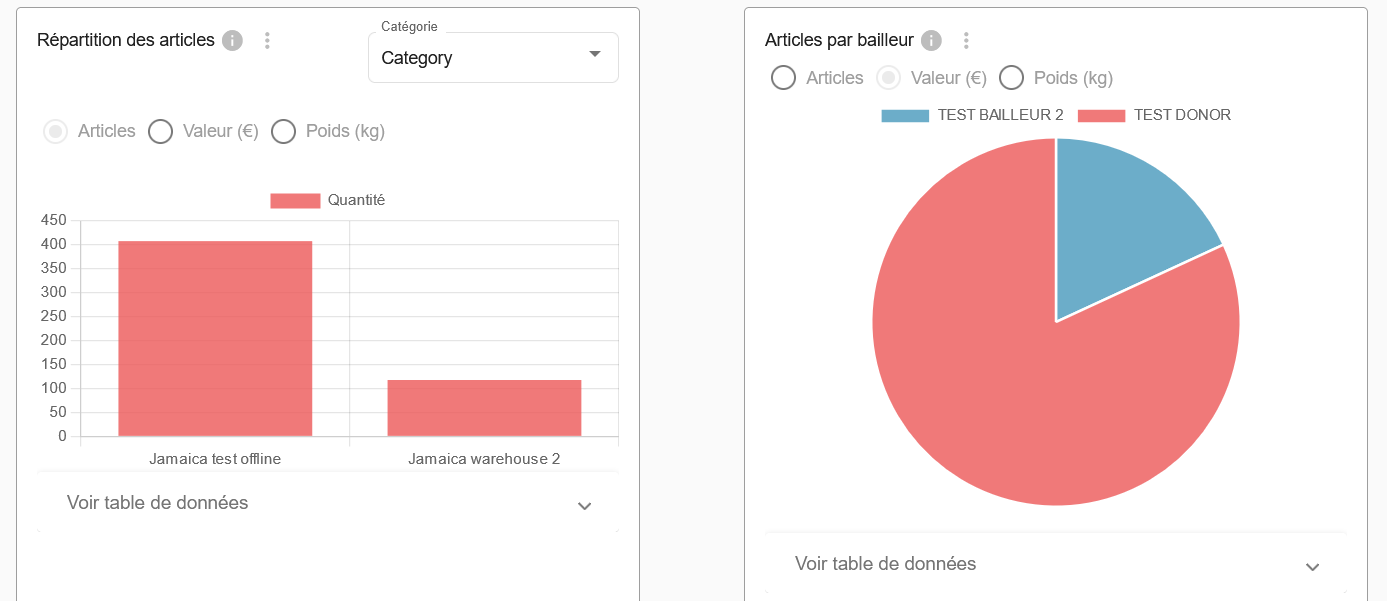Toggle the TEST BAILLEUR 2 legend item

coord(972,115)
